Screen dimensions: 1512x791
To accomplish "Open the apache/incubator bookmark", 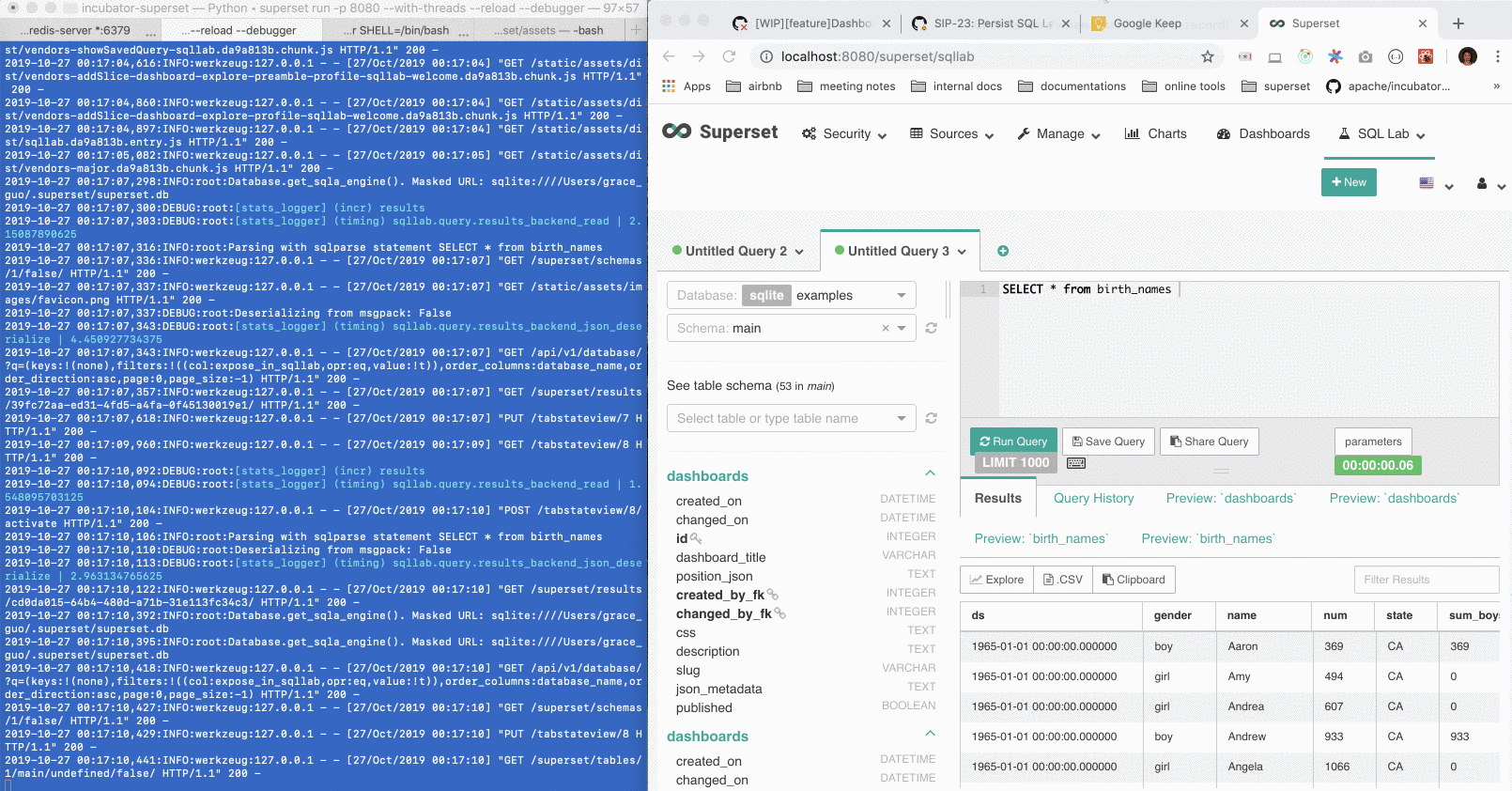I will click(1388, 86).
